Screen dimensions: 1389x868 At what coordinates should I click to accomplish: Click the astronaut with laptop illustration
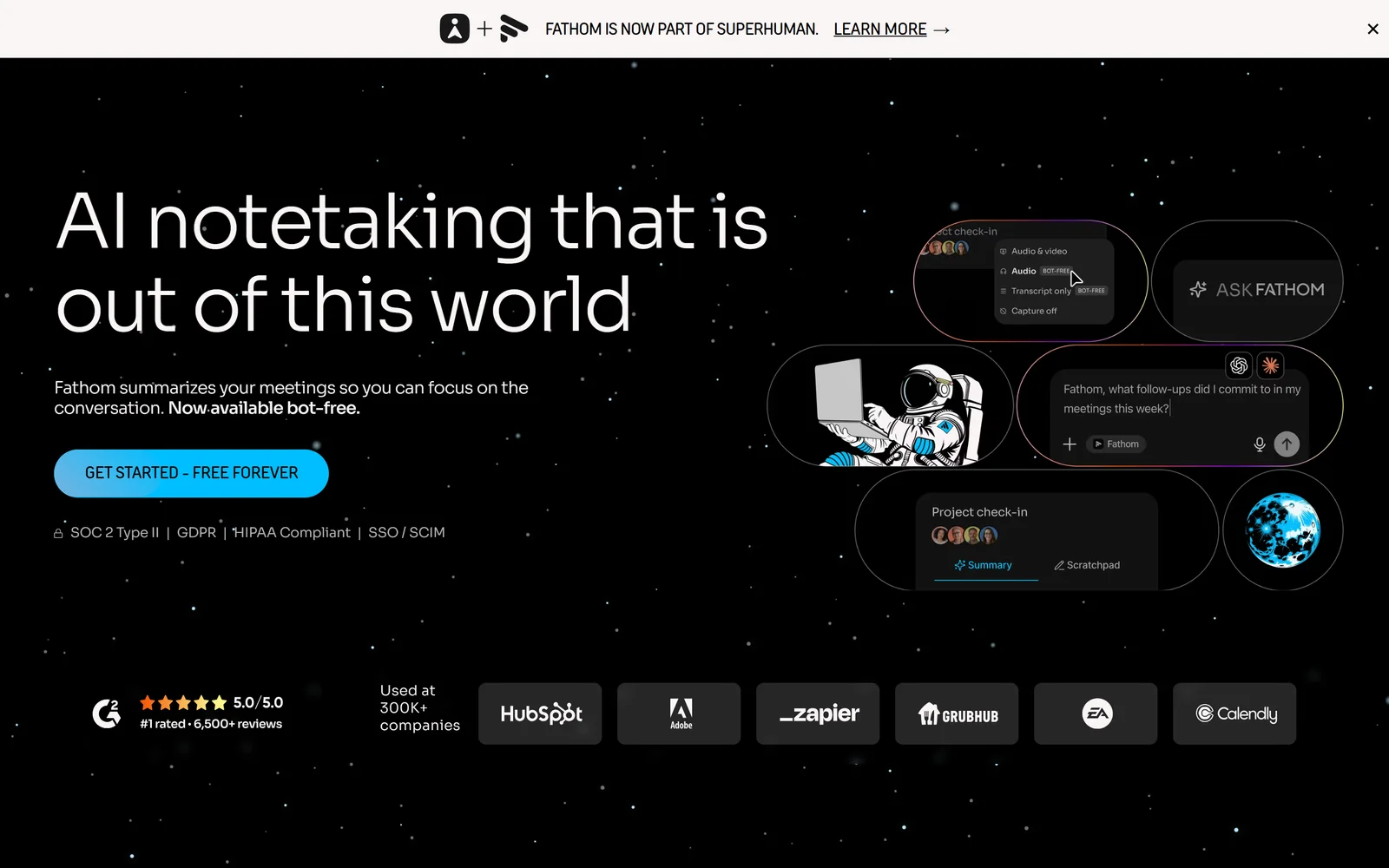point(898,412)
